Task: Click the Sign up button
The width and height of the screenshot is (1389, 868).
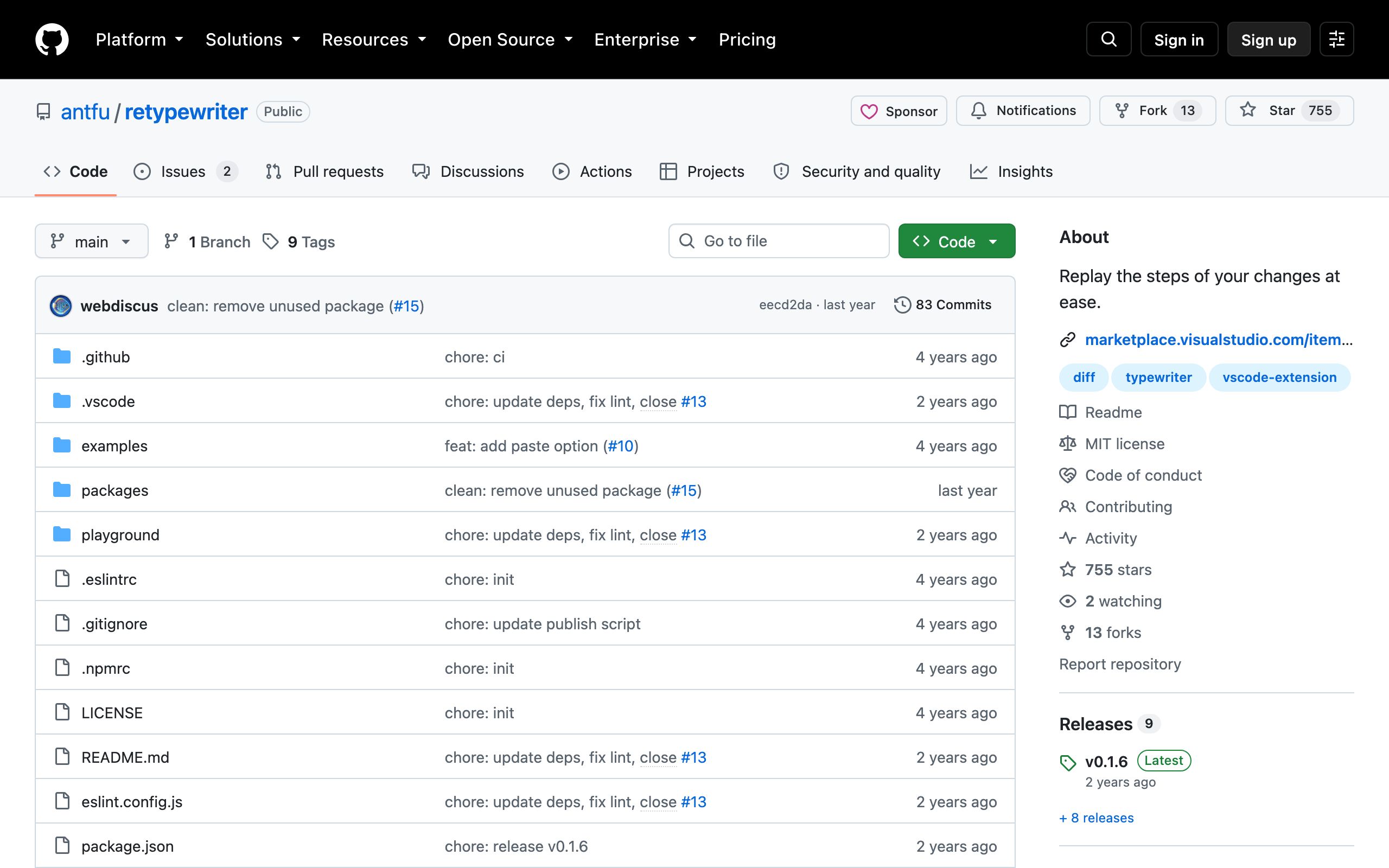Action: (x=1269, y=40)
